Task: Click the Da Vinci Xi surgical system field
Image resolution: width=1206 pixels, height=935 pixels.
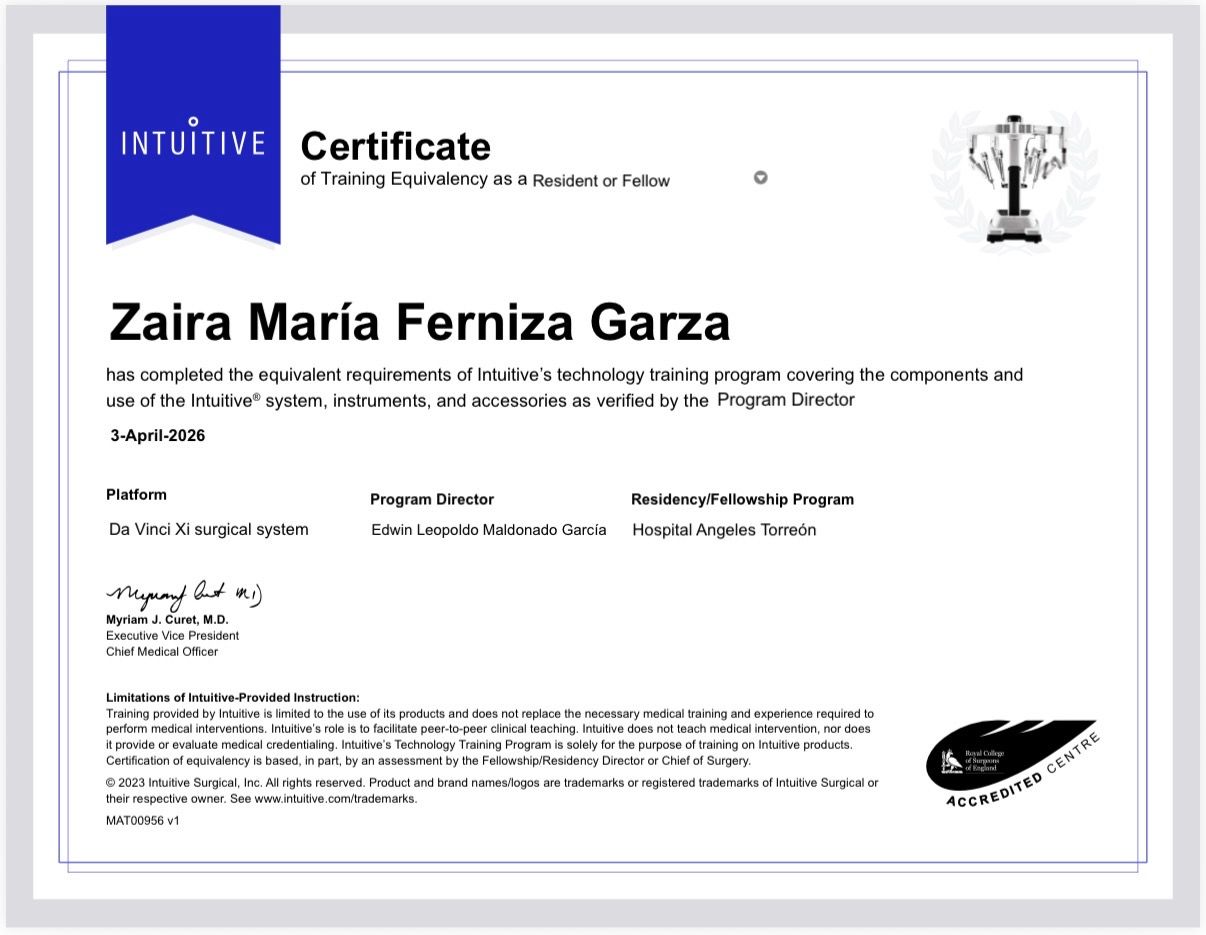Action: (209, 530)
